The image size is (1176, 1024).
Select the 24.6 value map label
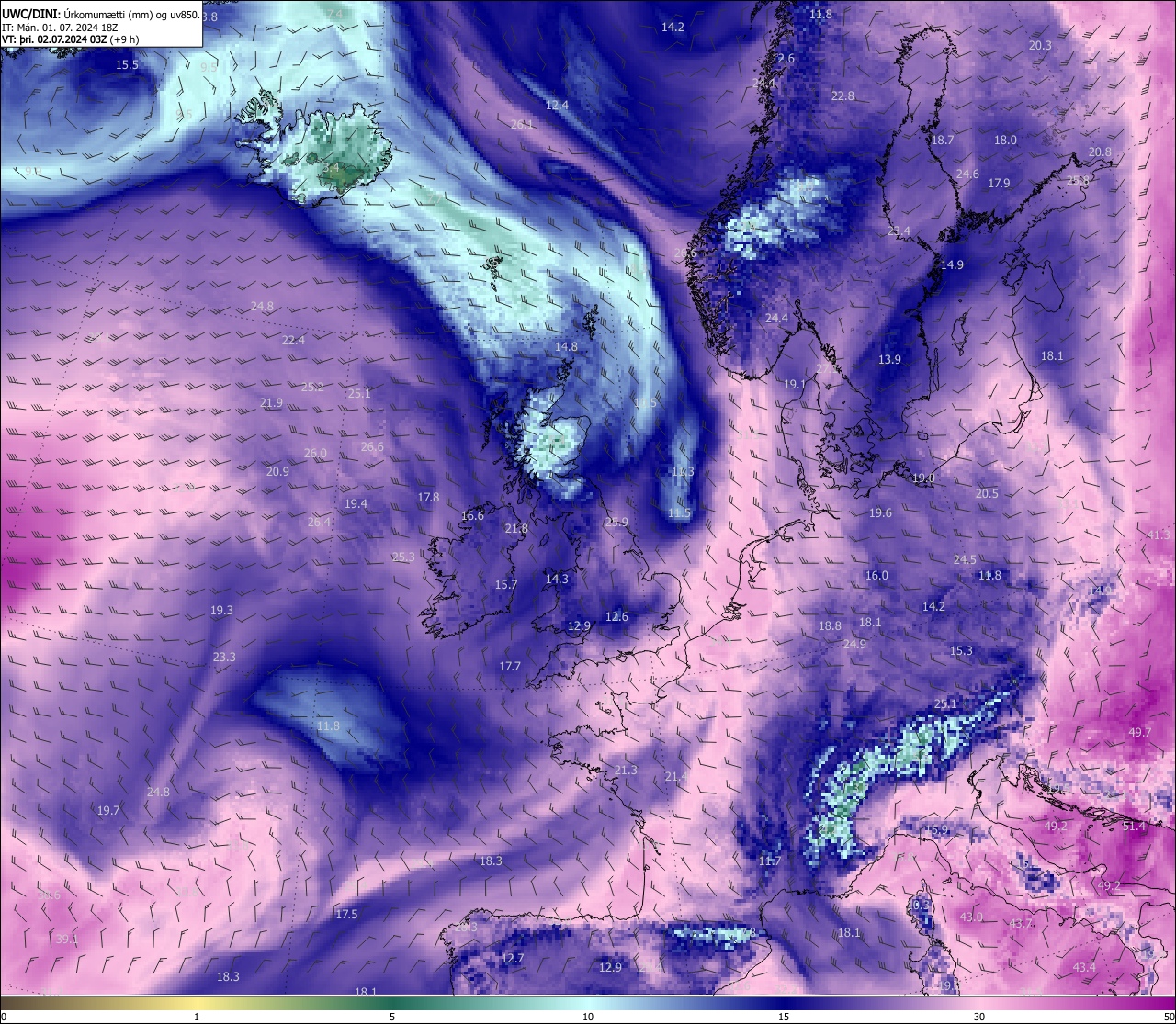point(967,174)
